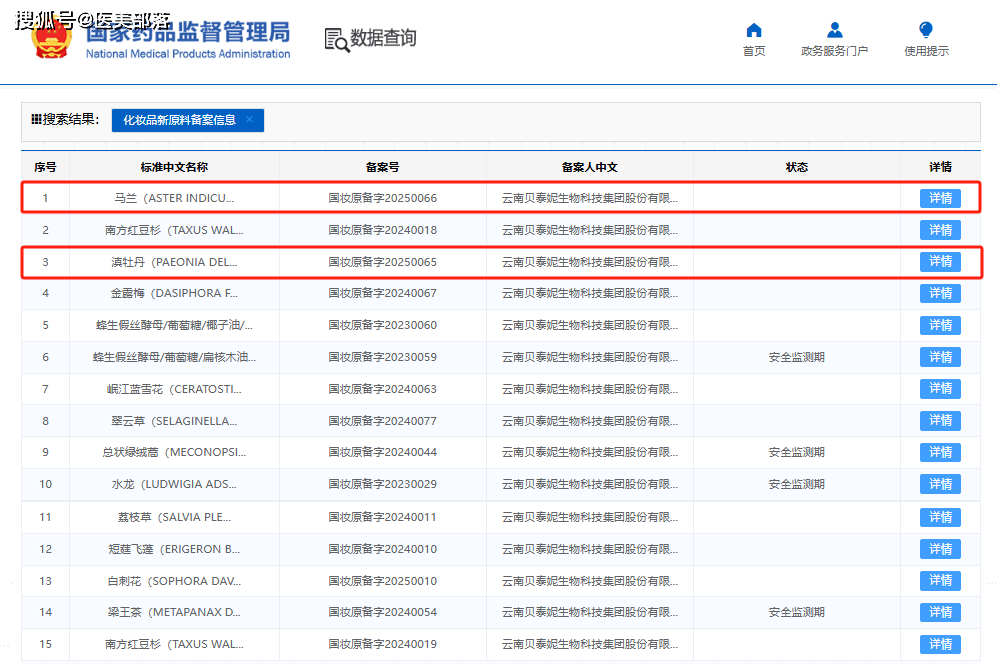The image size is (997, 669).
Task: Select 岷江蓝雪花 (CERATOSTI... name cell
Action: click(174, 389)
